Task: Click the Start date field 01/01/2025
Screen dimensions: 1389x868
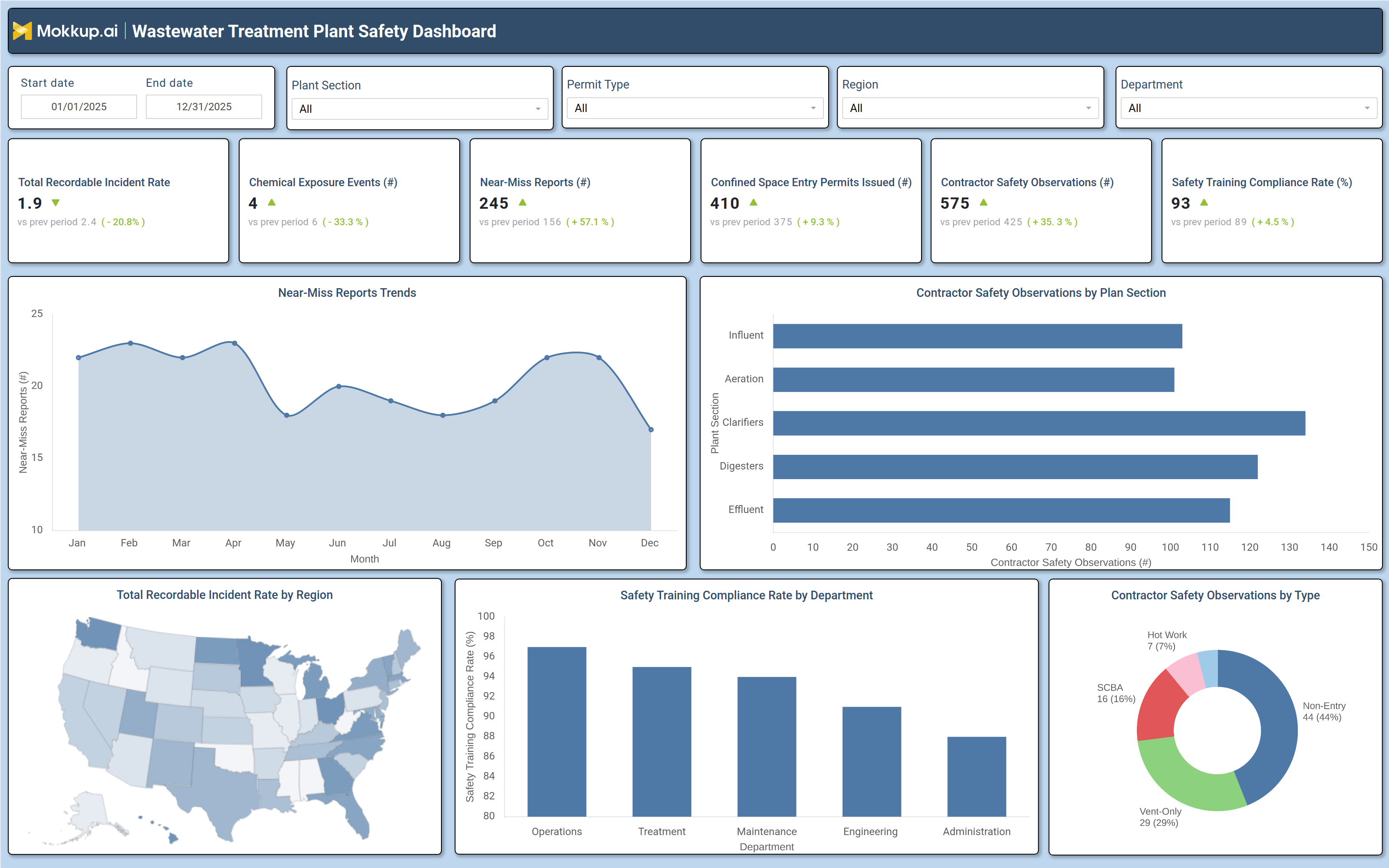Action: click(79, 107)
